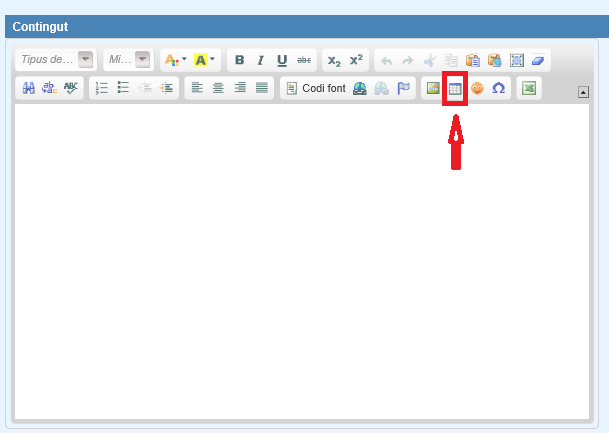Click the eraser remove-format icon

[x=538, y=60]
